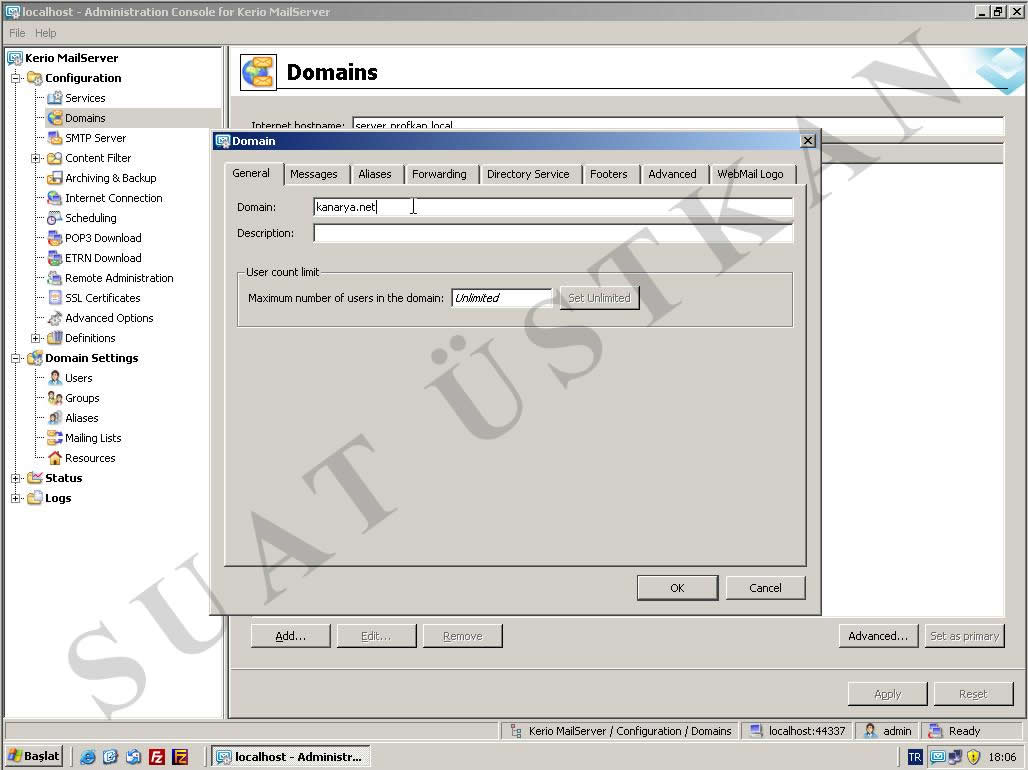Click the ETRN Download icon

click(x=55, y=258)
